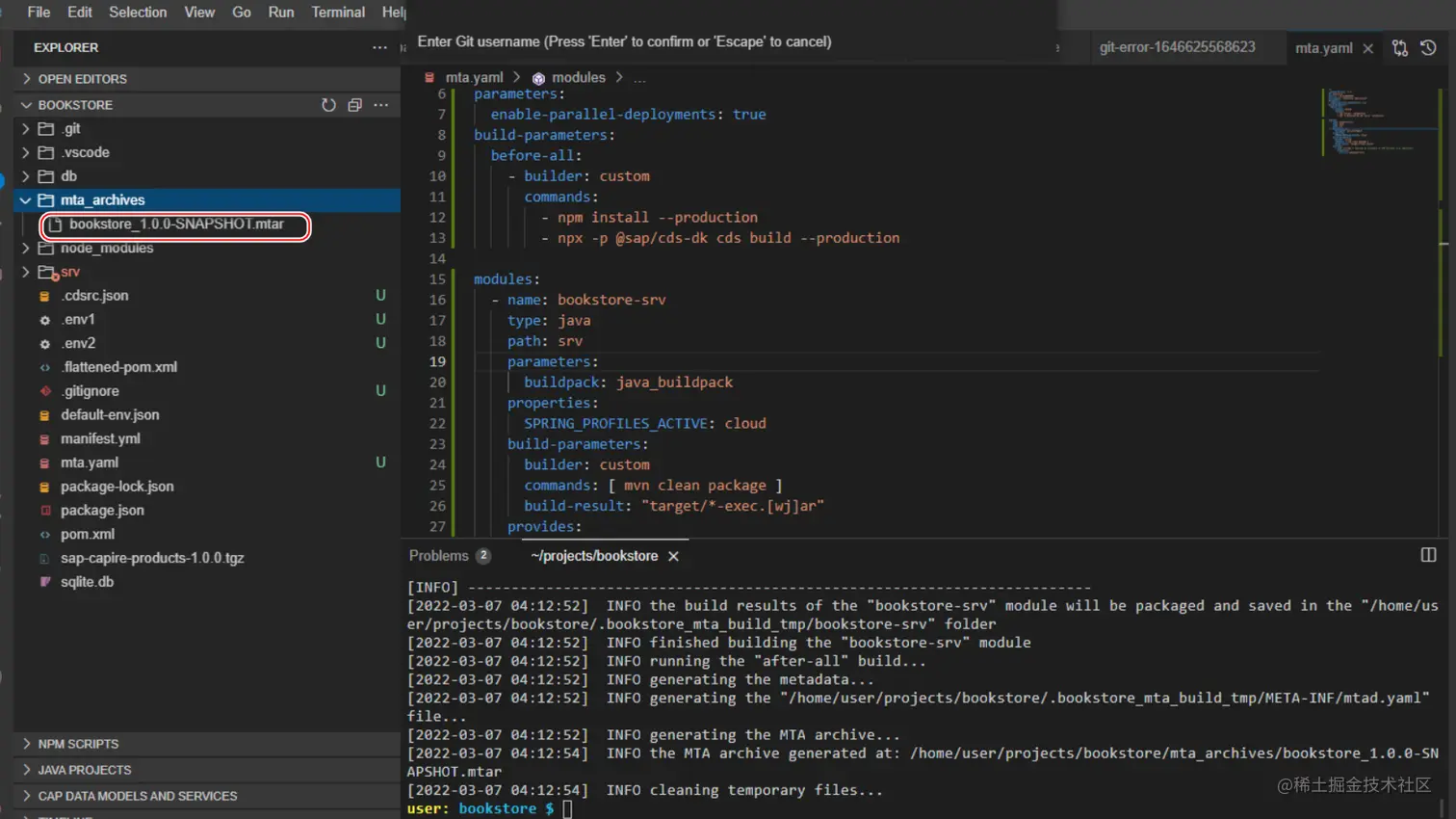1456x819 pixels.
Task: Open BOOKSTORE section more actions menu
Action: point(381,105)
